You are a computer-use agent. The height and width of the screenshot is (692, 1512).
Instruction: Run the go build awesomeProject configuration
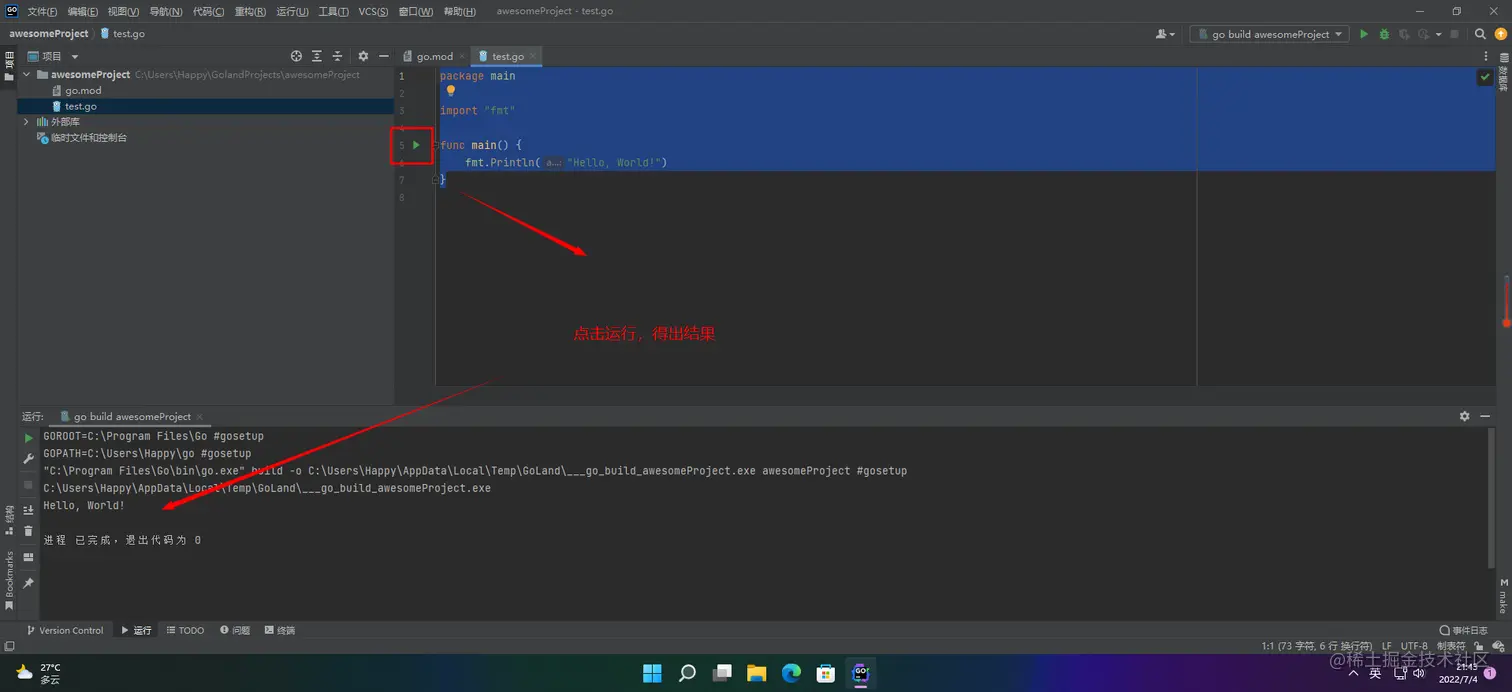[1363, 34]
